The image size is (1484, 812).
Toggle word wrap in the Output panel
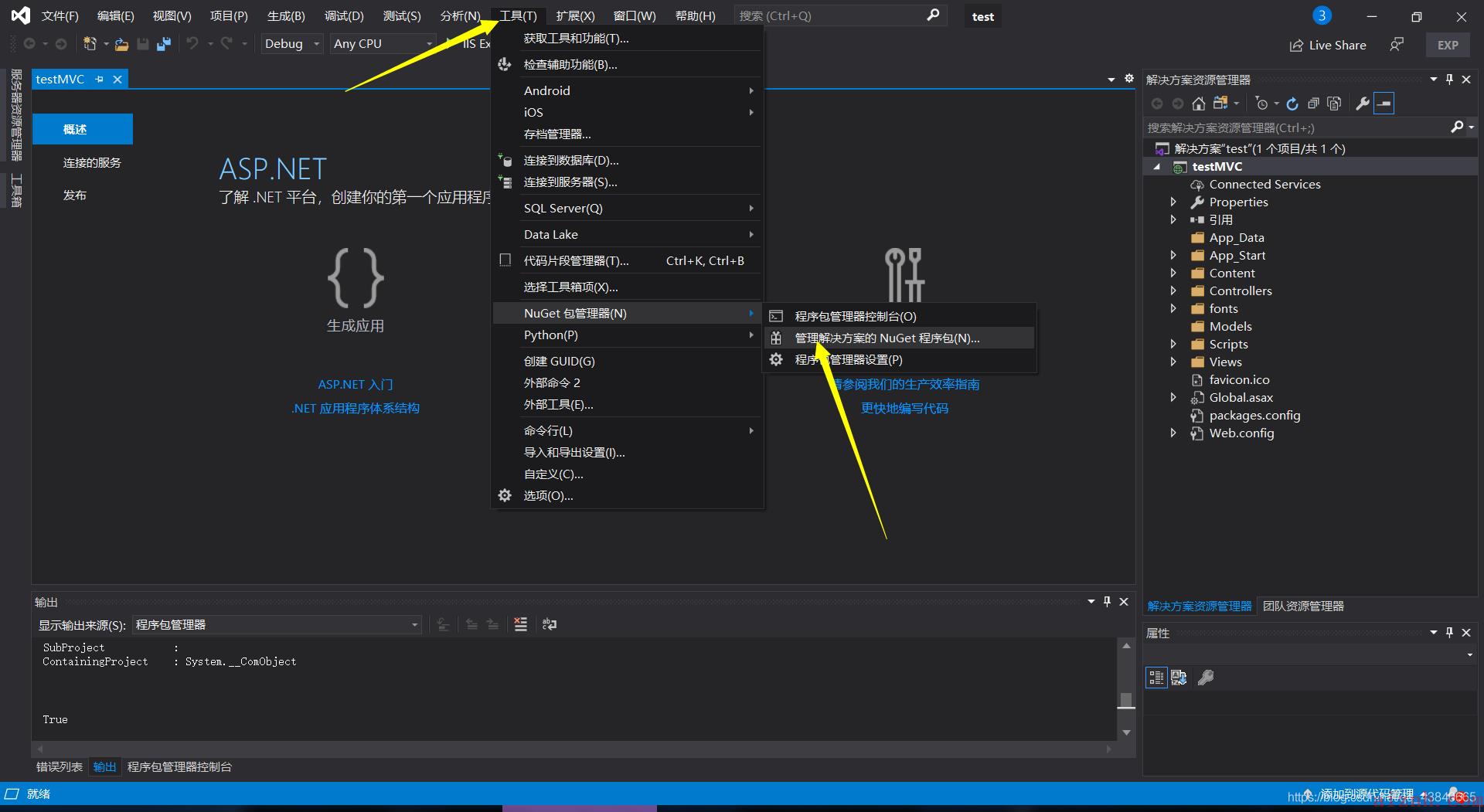tap(550, 624)
